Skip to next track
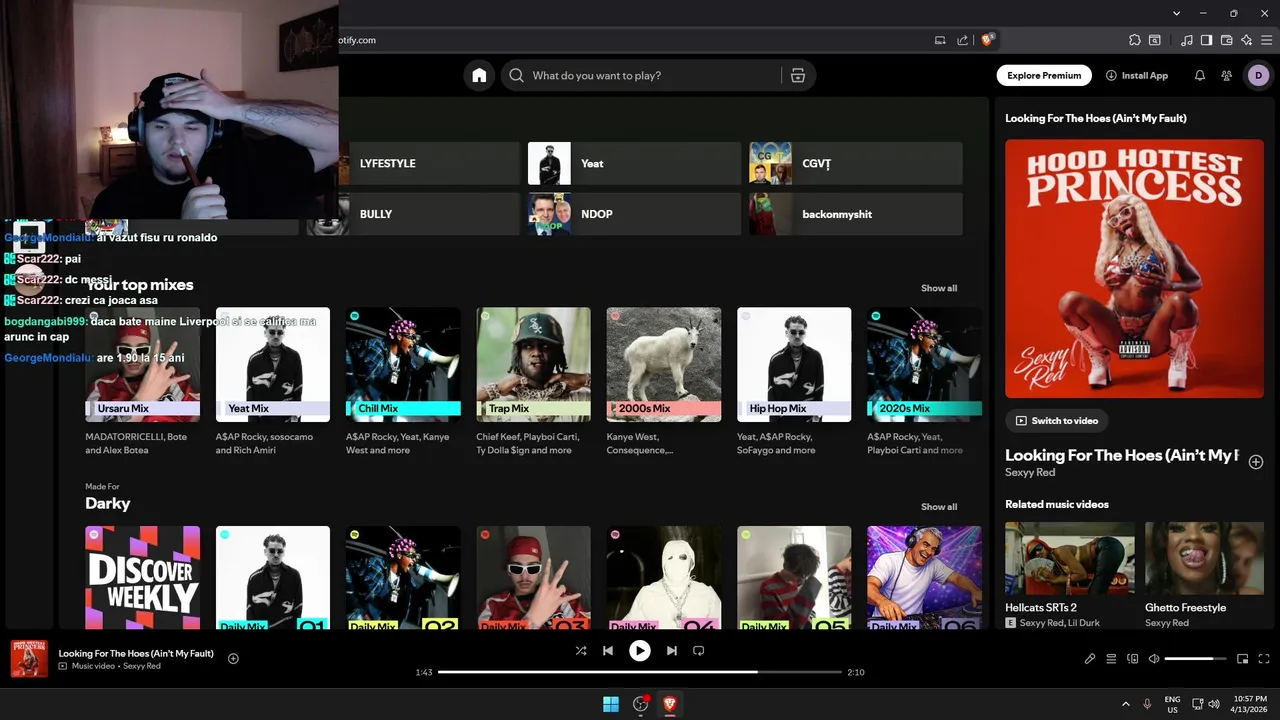The image size is (1280, 720). [x=672, y=651]
